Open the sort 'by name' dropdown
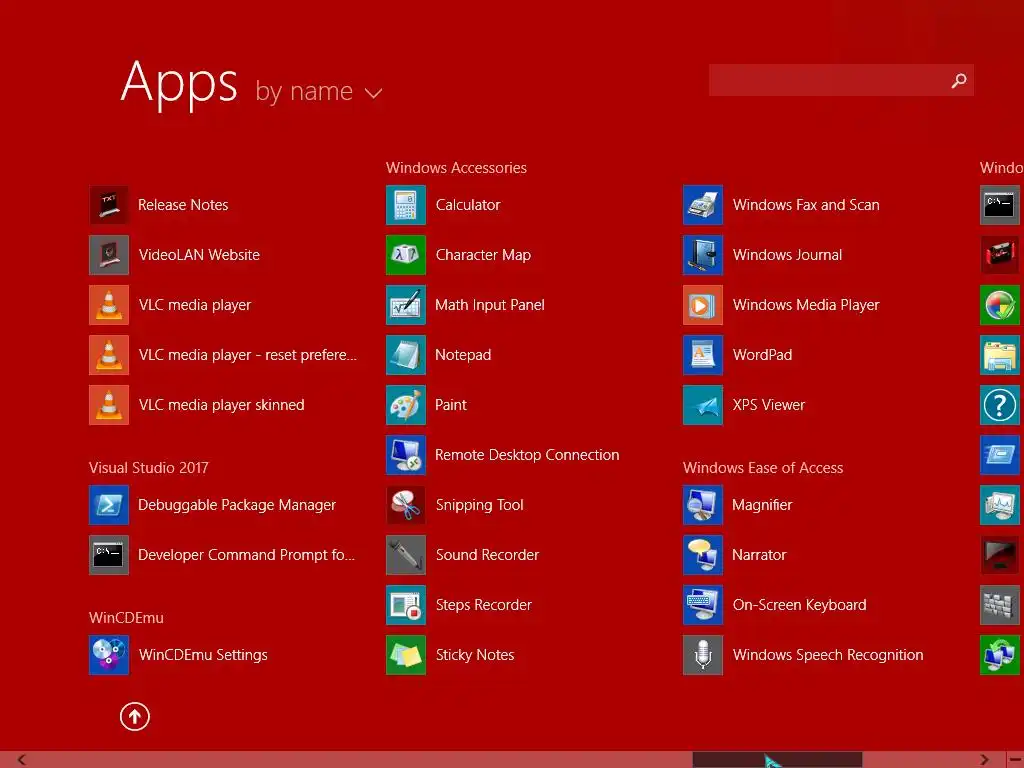 (x=319, y=91)
